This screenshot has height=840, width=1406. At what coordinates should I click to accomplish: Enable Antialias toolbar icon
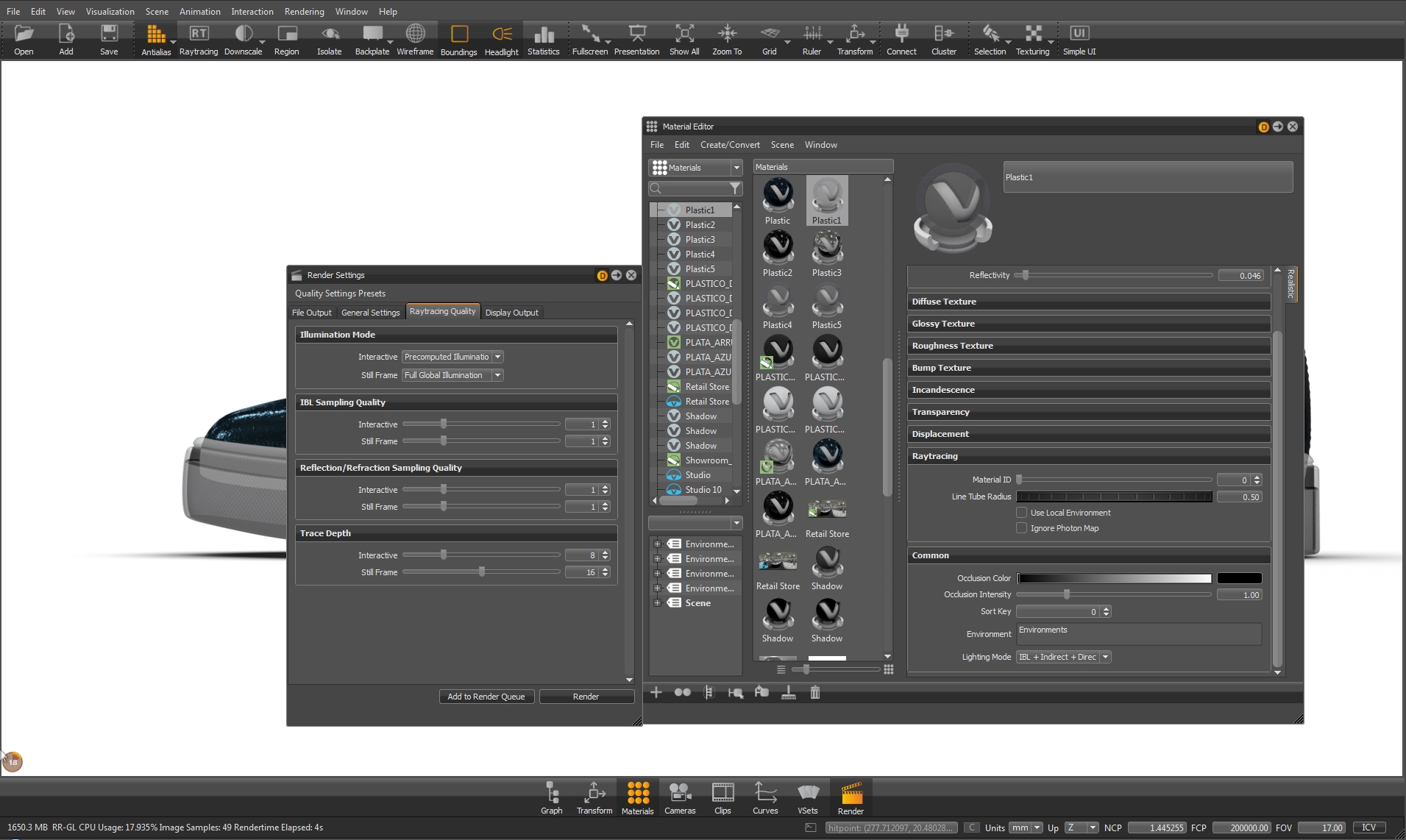(156, 39)
